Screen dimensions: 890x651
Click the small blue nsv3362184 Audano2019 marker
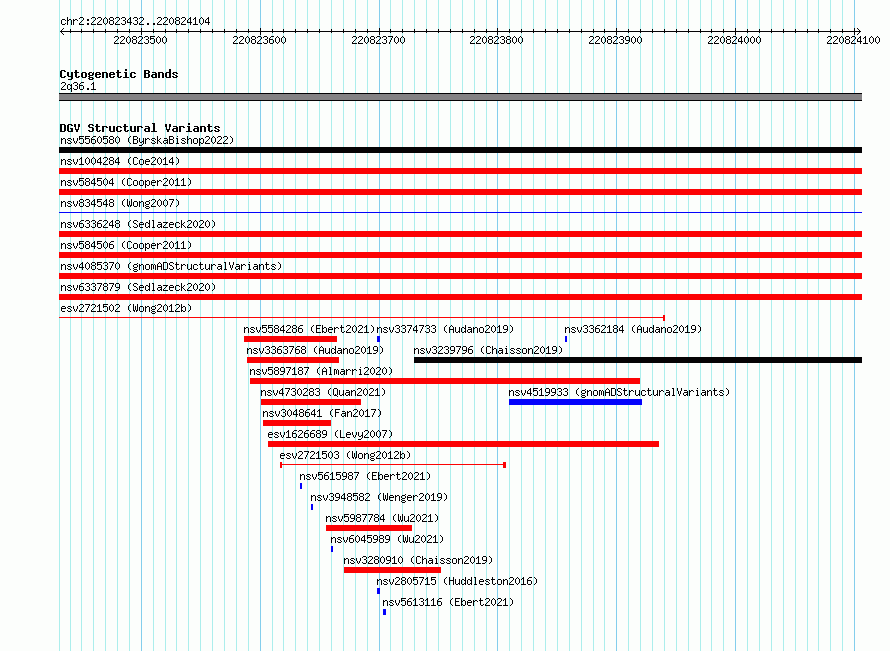pyautogui.click(x=566, y=339)
